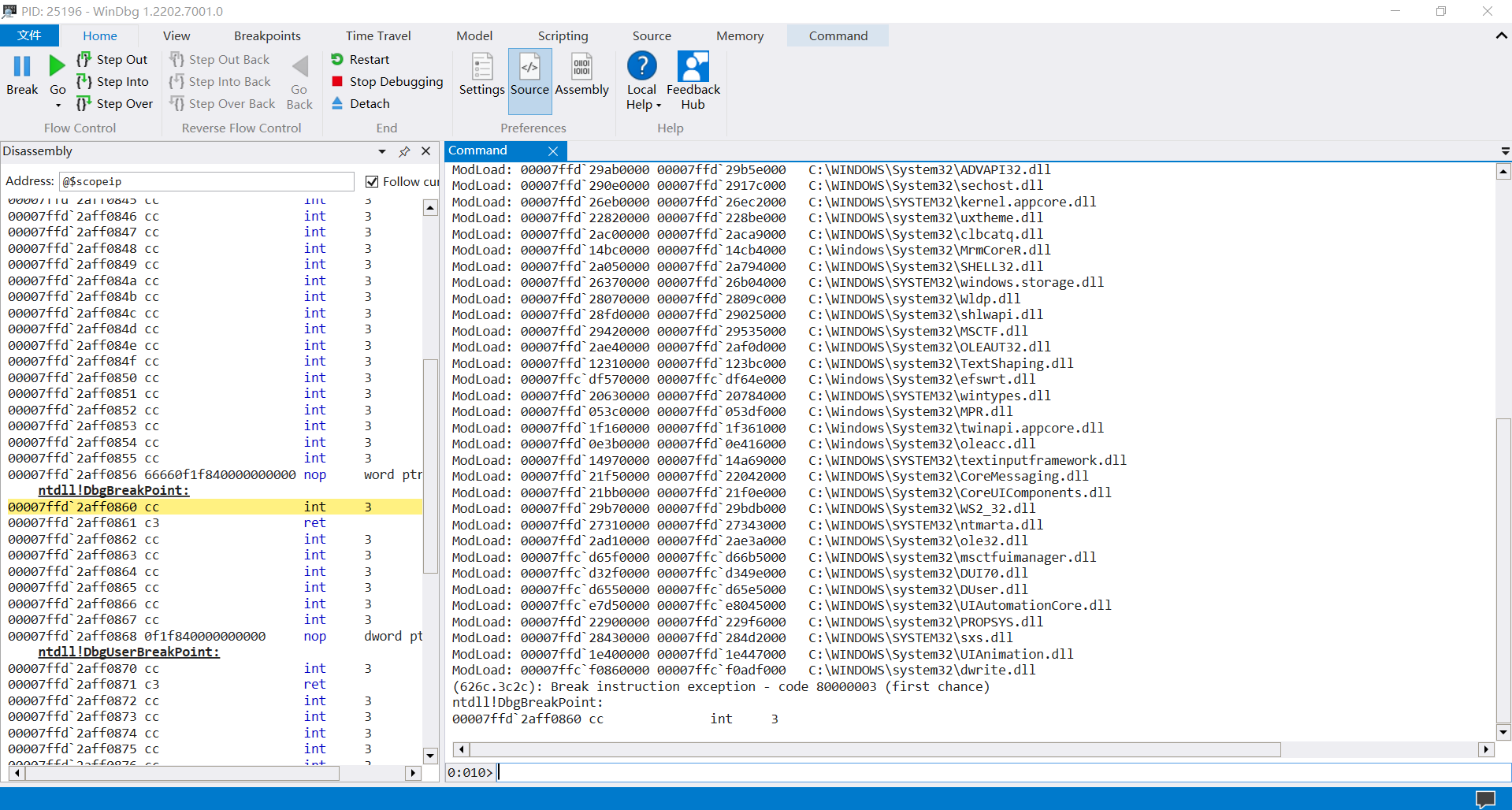Click the Step Into button
The image size is (1512, 810).
pos(112,82)
